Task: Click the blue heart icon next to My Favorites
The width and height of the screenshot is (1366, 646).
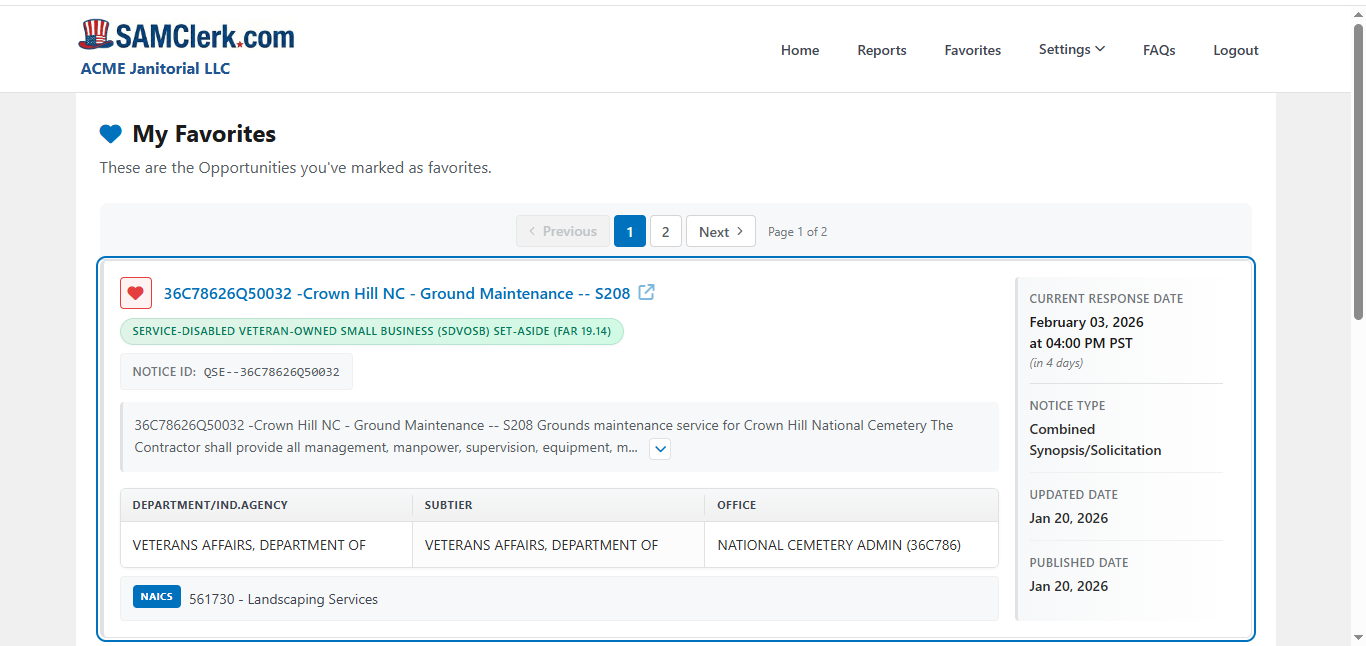Action: click(x=110, y=133)
